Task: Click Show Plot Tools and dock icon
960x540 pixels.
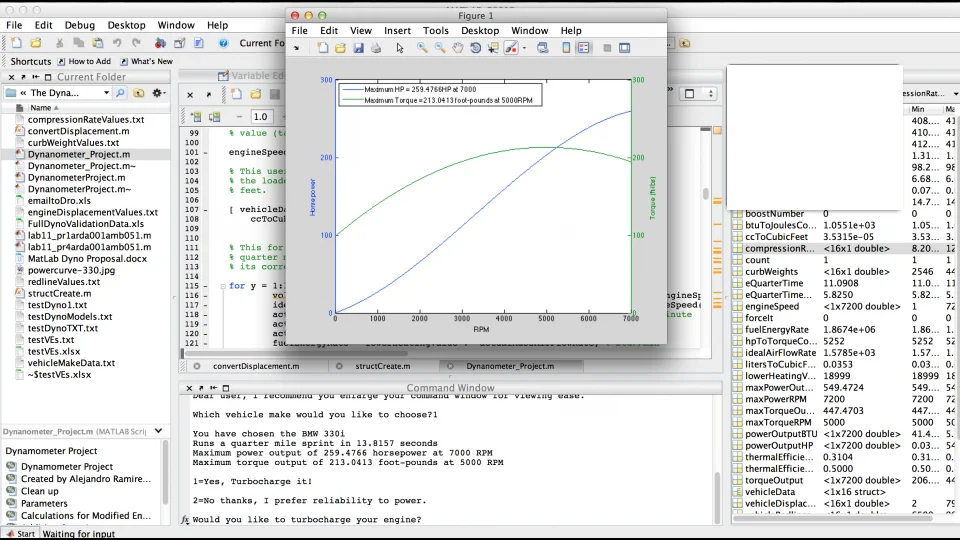Action: coord(624,48)
